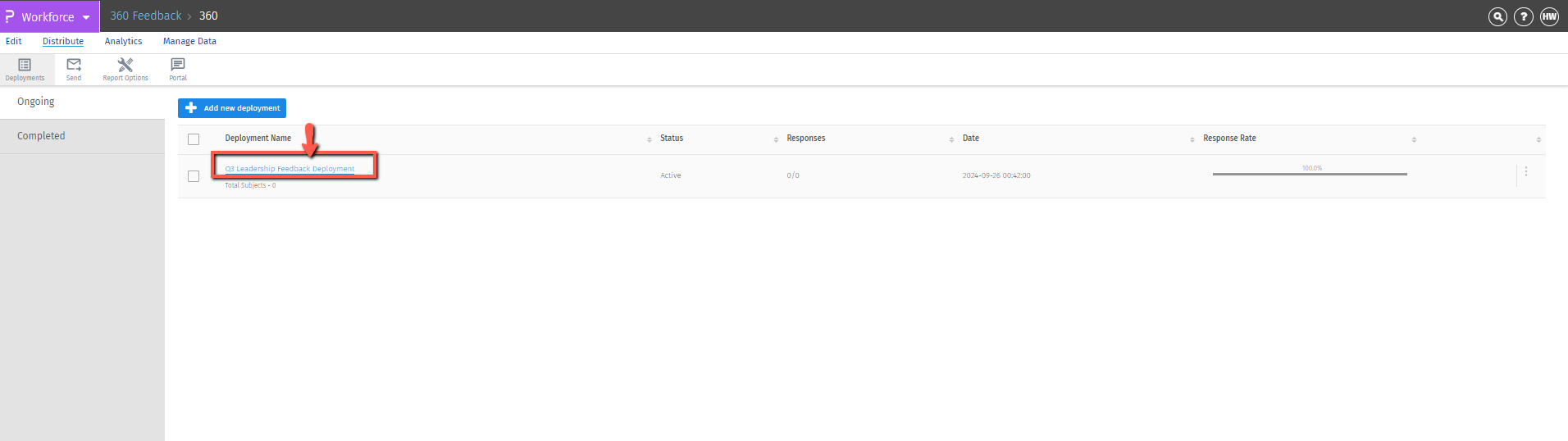Click the 100.0% response rate bar
The height and width of the screenshot is (441, 1568).
pyautogui.click(x=1310, y=174)
